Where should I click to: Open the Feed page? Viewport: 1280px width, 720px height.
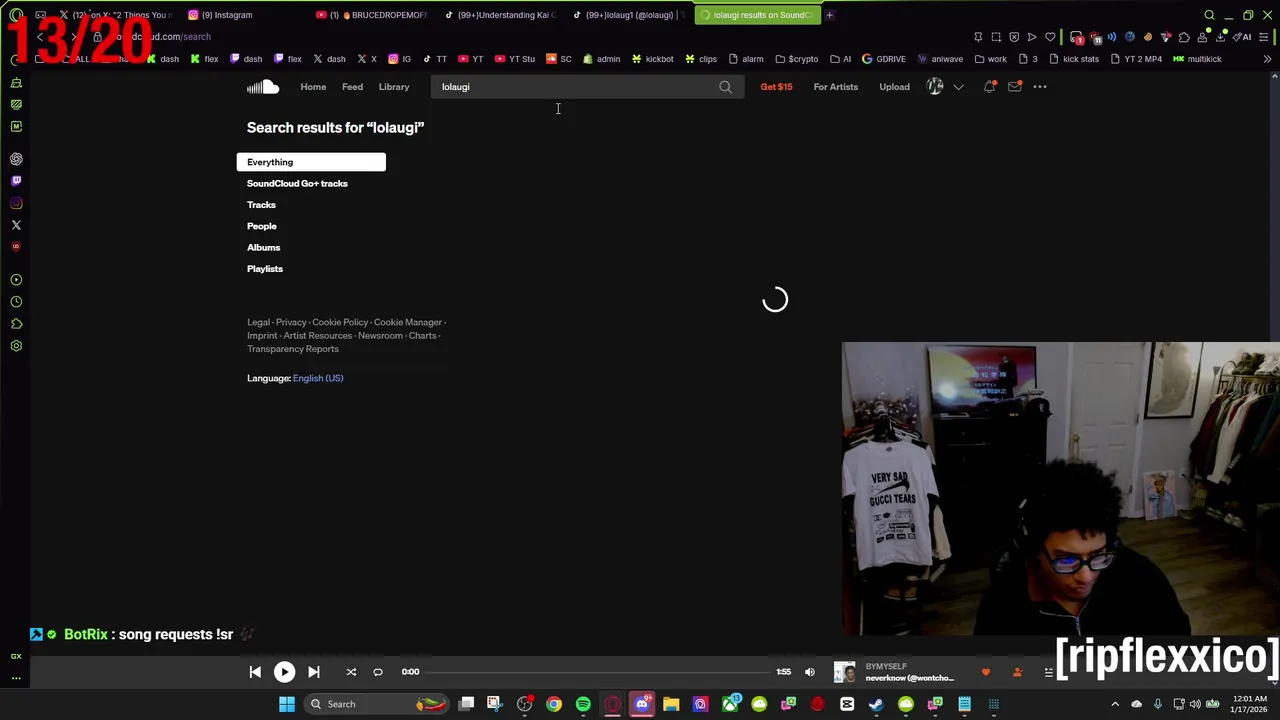click(x=352, y=87)
